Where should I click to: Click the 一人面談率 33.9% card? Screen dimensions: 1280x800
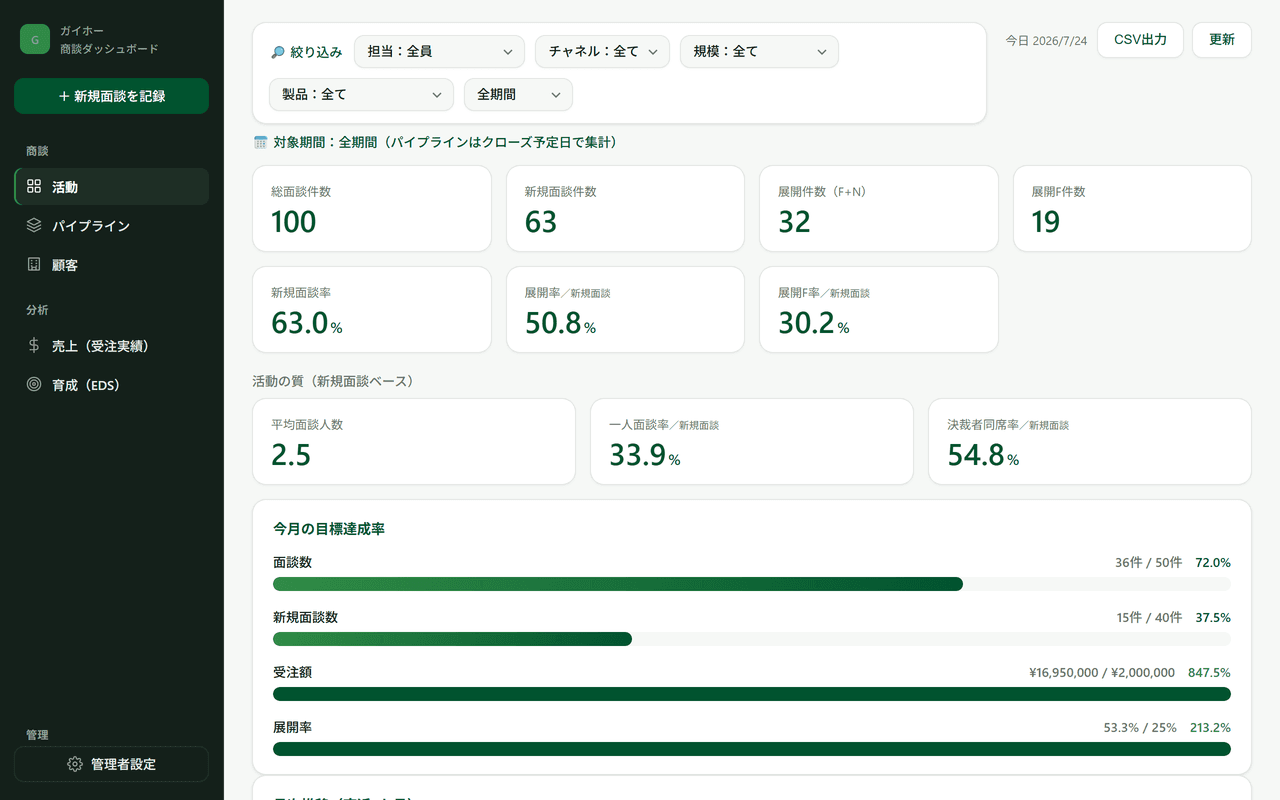[x=752, y=442]
